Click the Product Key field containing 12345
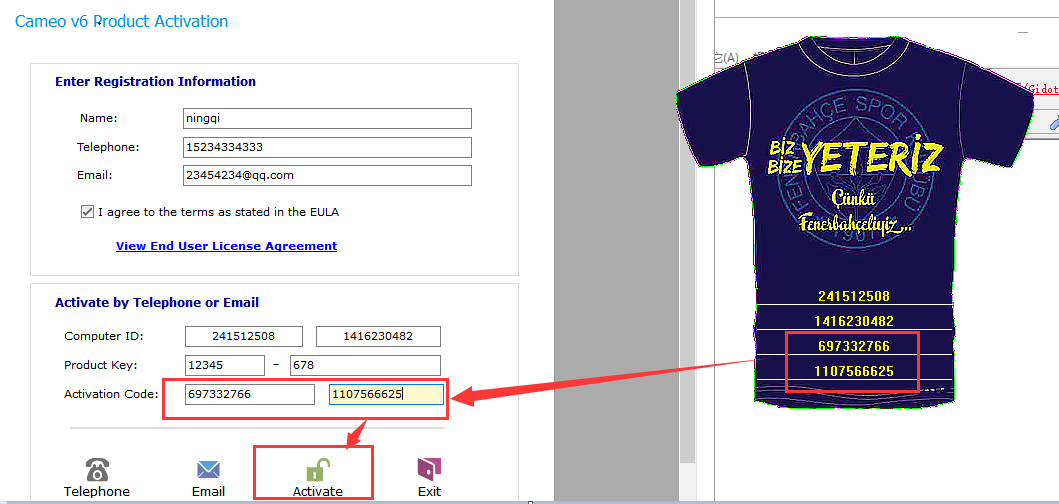 point(224,366)
